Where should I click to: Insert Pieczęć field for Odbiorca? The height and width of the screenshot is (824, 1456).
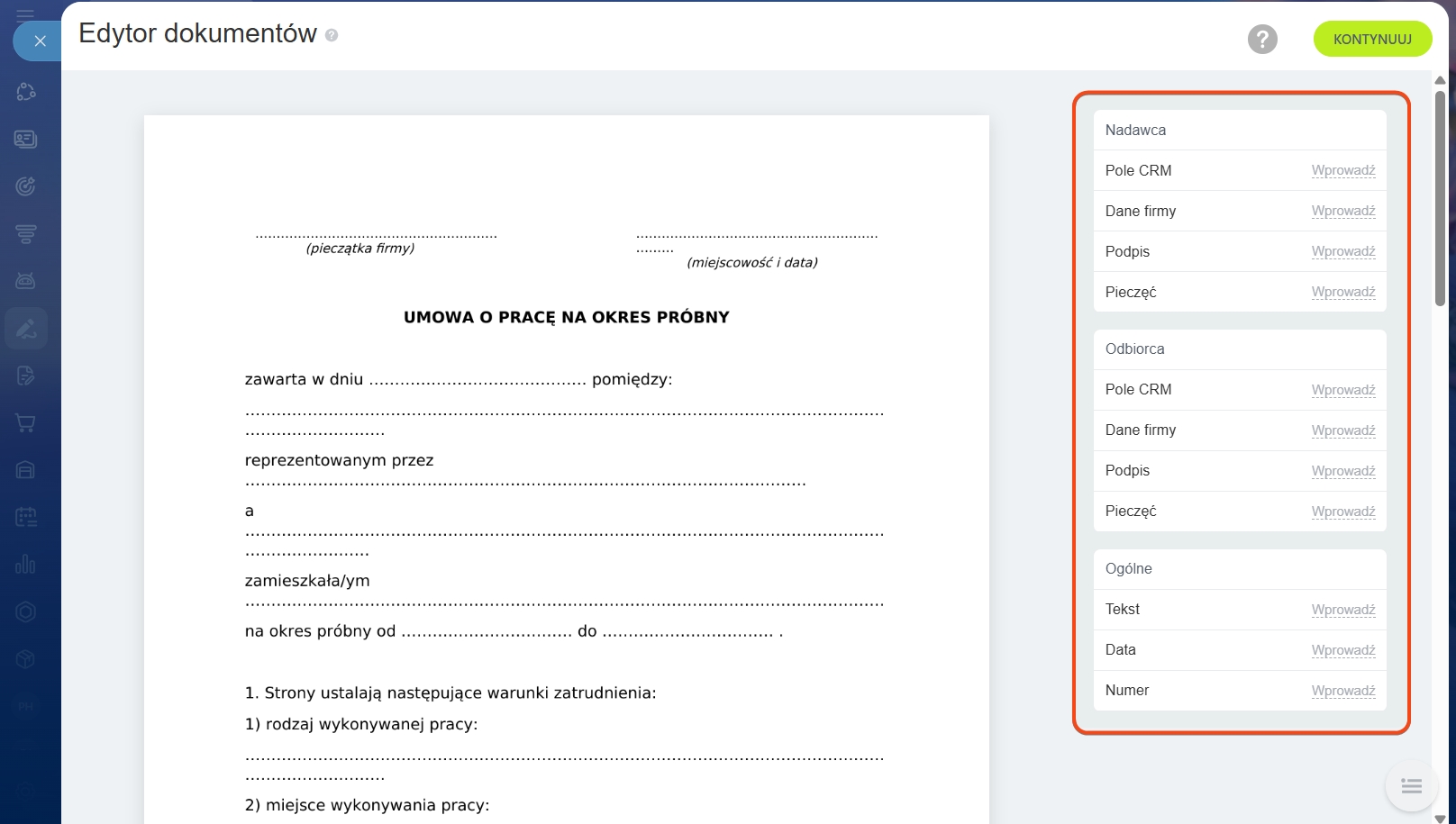pos(1342,512)
